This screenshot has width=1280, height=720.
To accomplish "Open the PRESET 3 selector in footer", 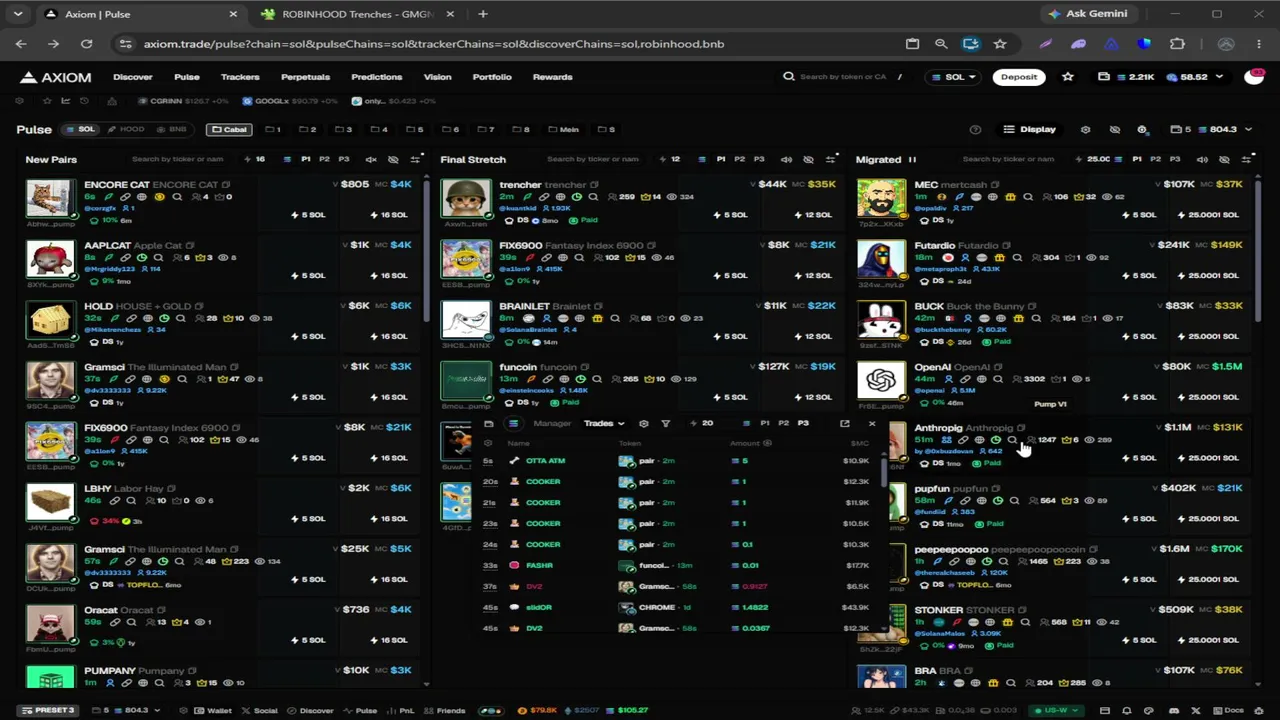I will click(x=47, y=711).
